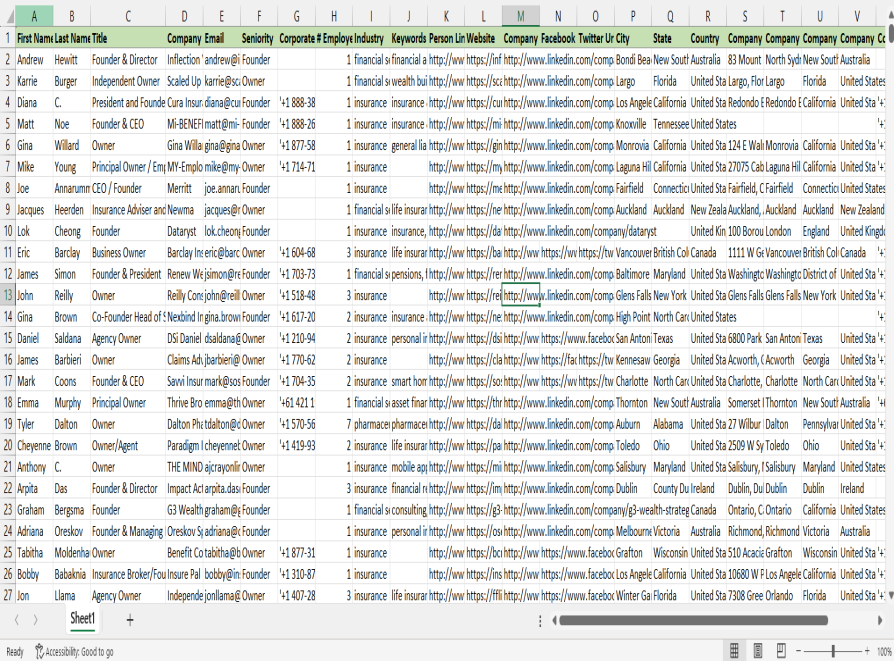Click the horizontal scrollbar thumb

690,620
